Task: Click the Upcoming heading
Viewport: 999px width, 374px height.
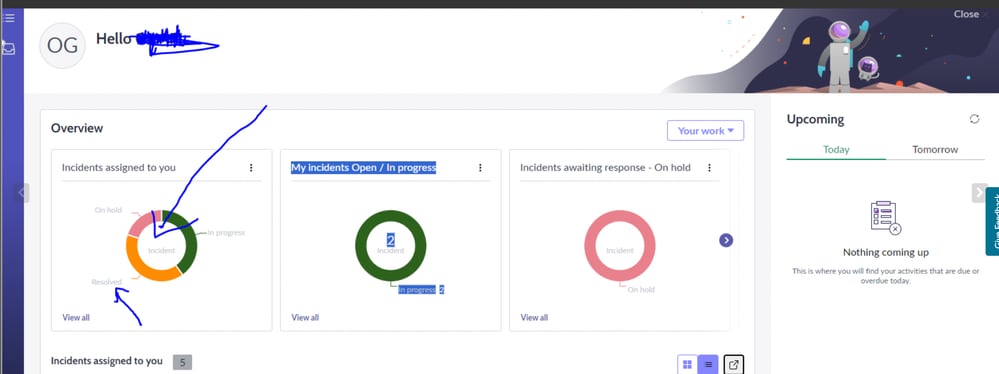Action: coord(815,119)
